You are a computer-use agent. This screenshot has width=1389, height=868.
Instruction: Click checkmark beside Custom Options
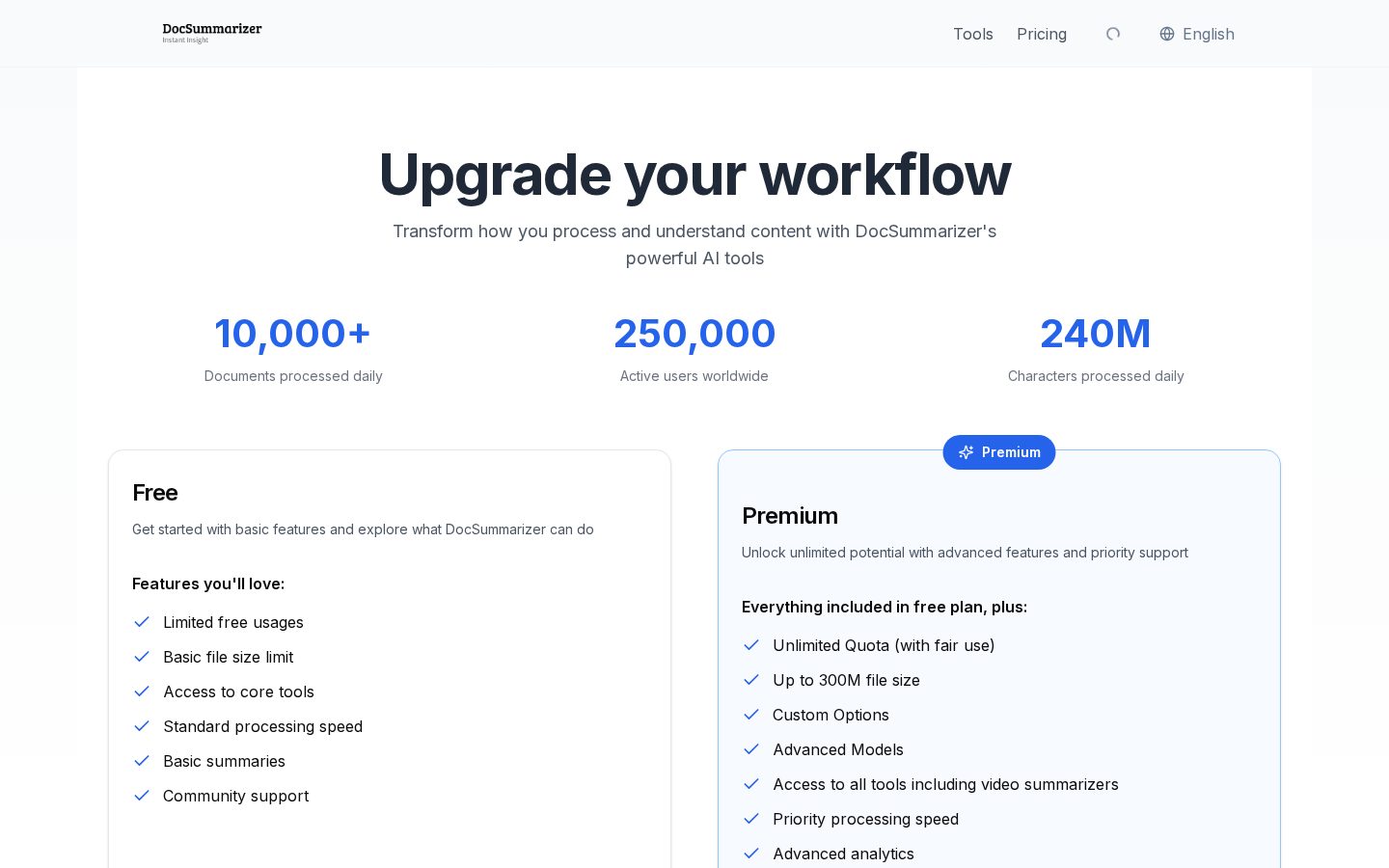[x=751, y=715]
